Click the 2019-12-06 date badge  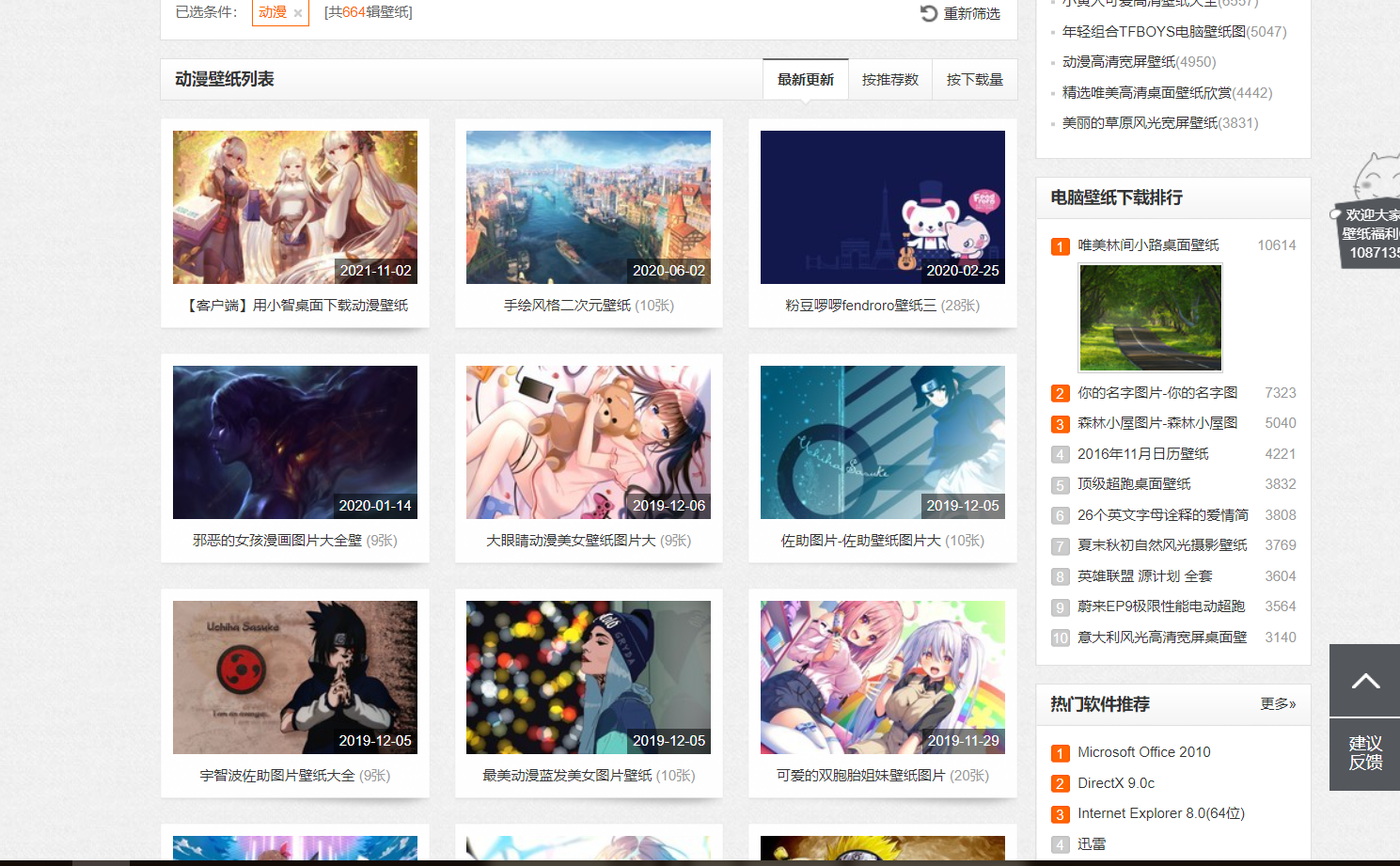pyautogui.click(x=669, y=506)
